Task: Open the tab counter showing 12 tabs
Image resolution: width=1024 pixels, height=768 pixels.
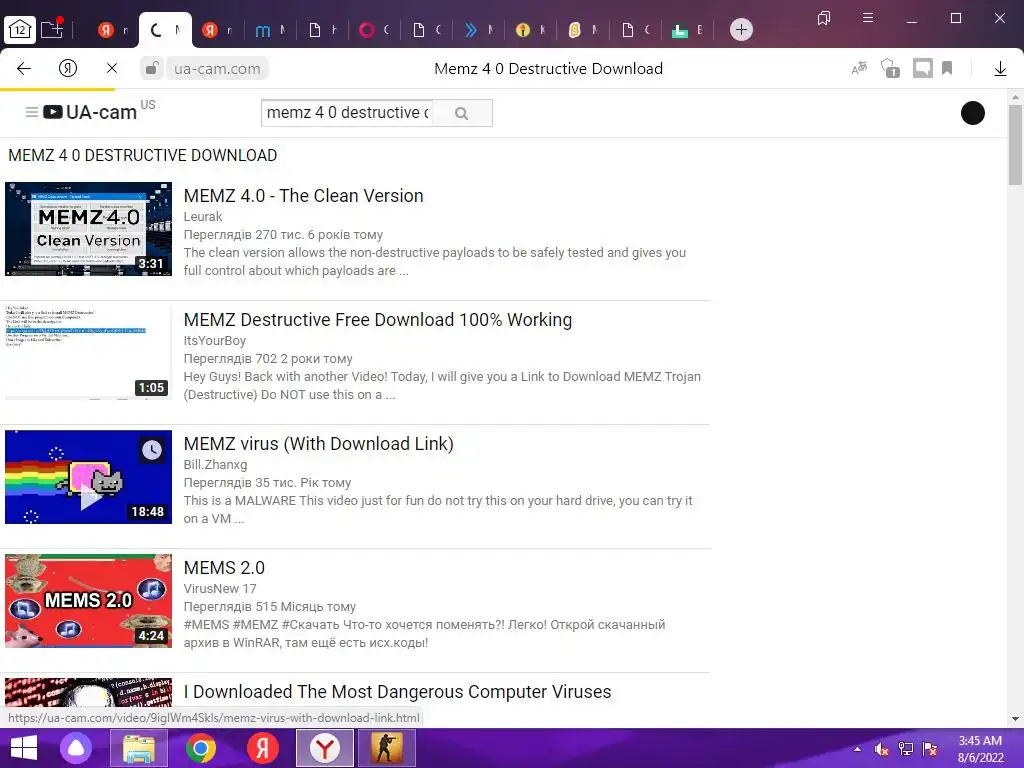Action: point(20,29)
